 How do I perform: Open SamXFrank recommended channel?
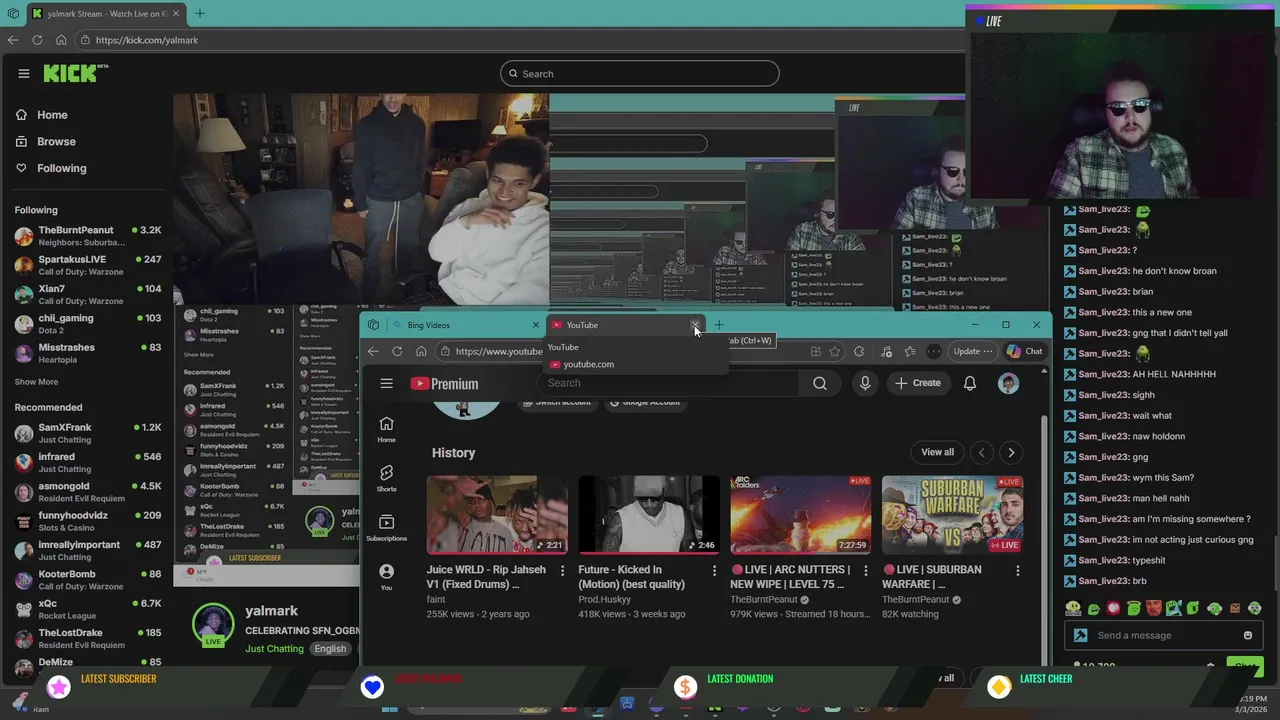(88, 433)
